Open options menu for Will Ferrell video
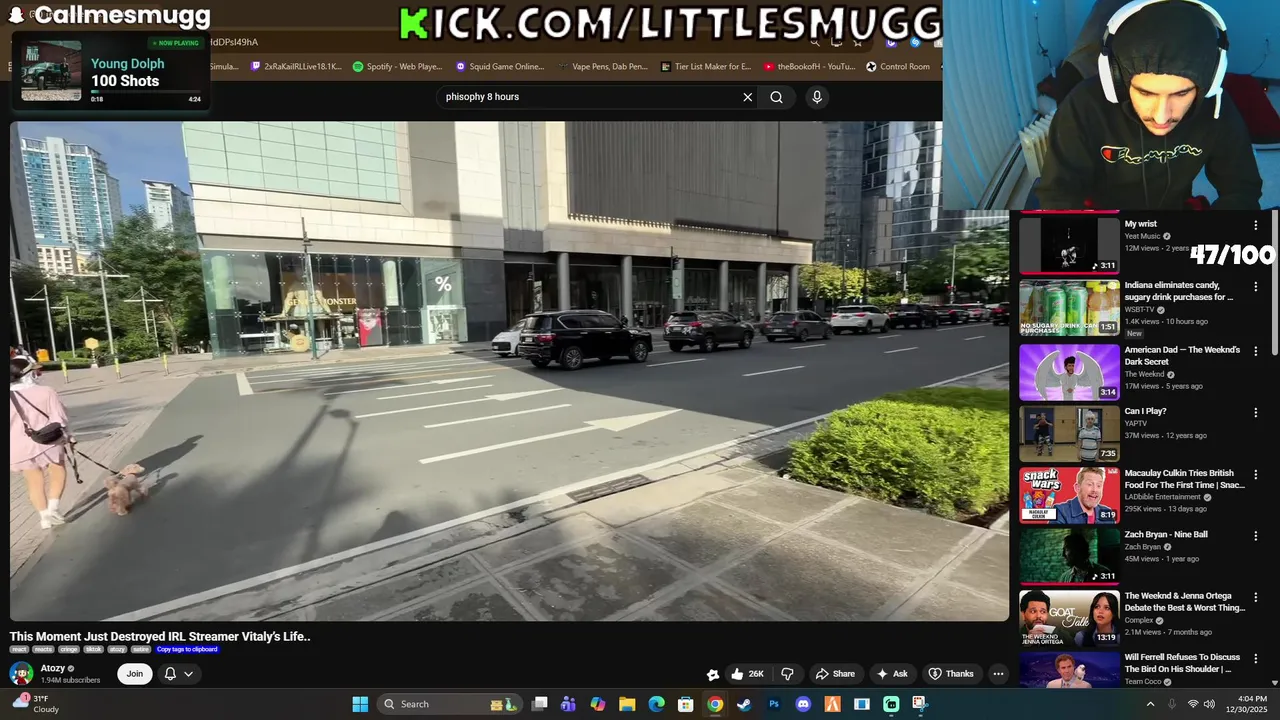Screen dimensions: 1280x720 pyautogui.click(x=1256, y=659)
